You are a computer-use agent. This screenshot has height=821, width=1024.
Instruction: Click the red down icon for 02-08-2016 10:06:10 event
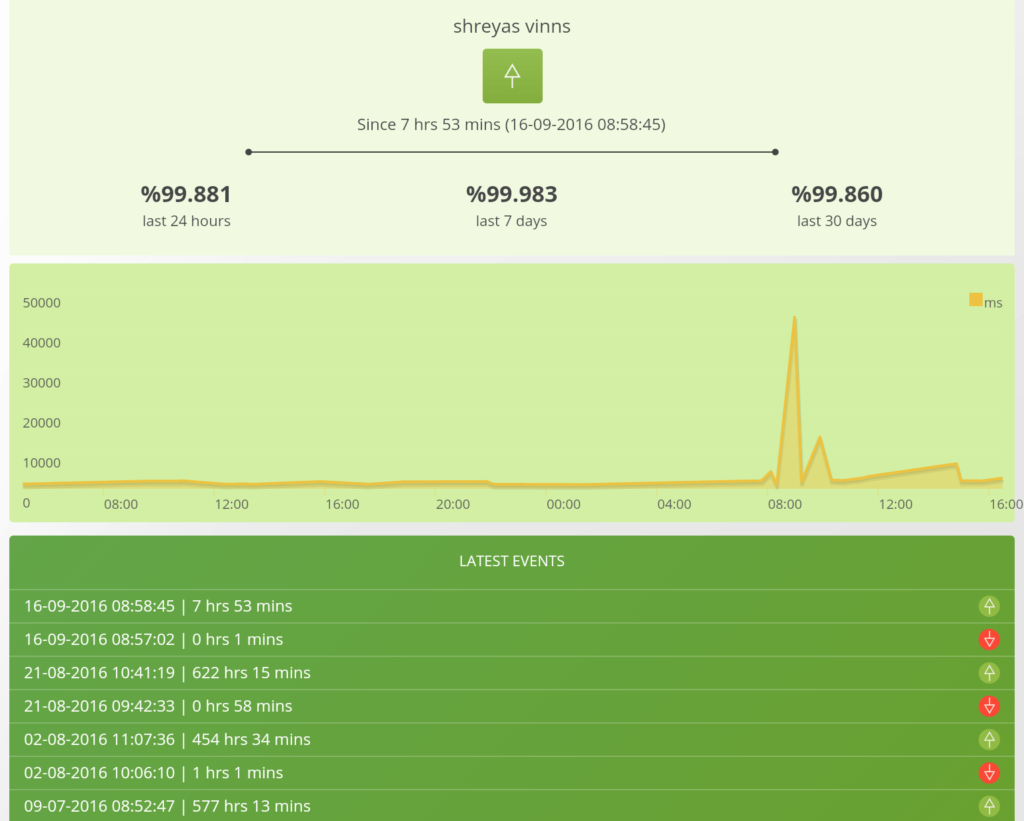(x=989, y=773)
